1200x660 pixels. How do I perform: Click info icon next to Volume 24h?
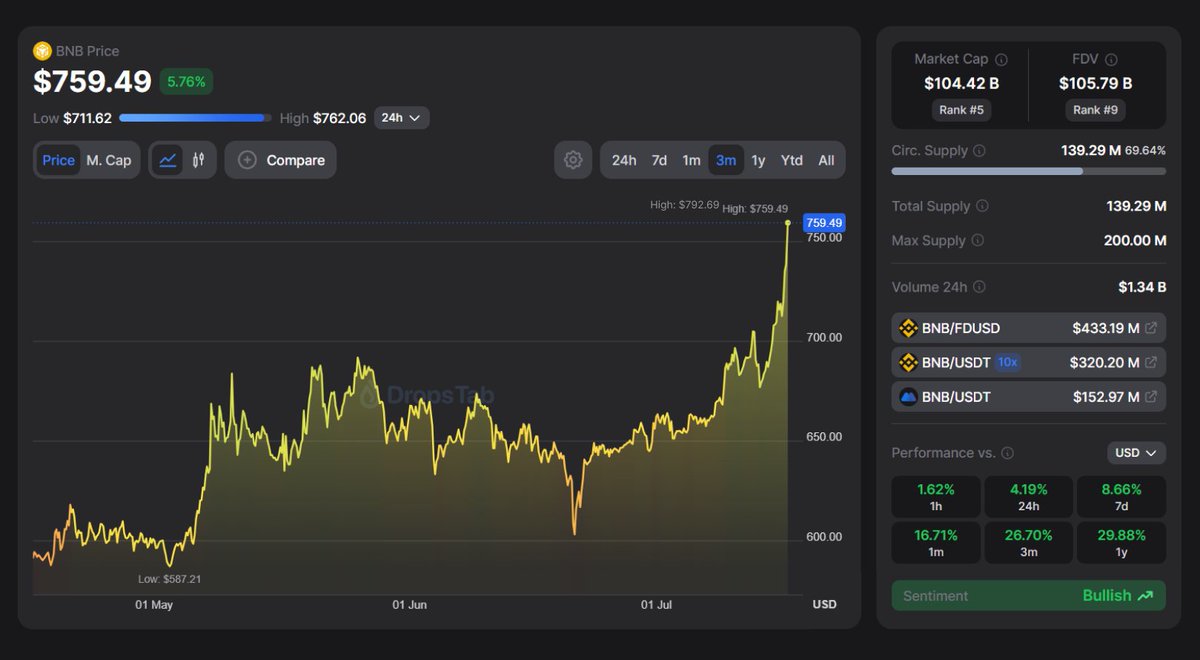tap(979, 287)
